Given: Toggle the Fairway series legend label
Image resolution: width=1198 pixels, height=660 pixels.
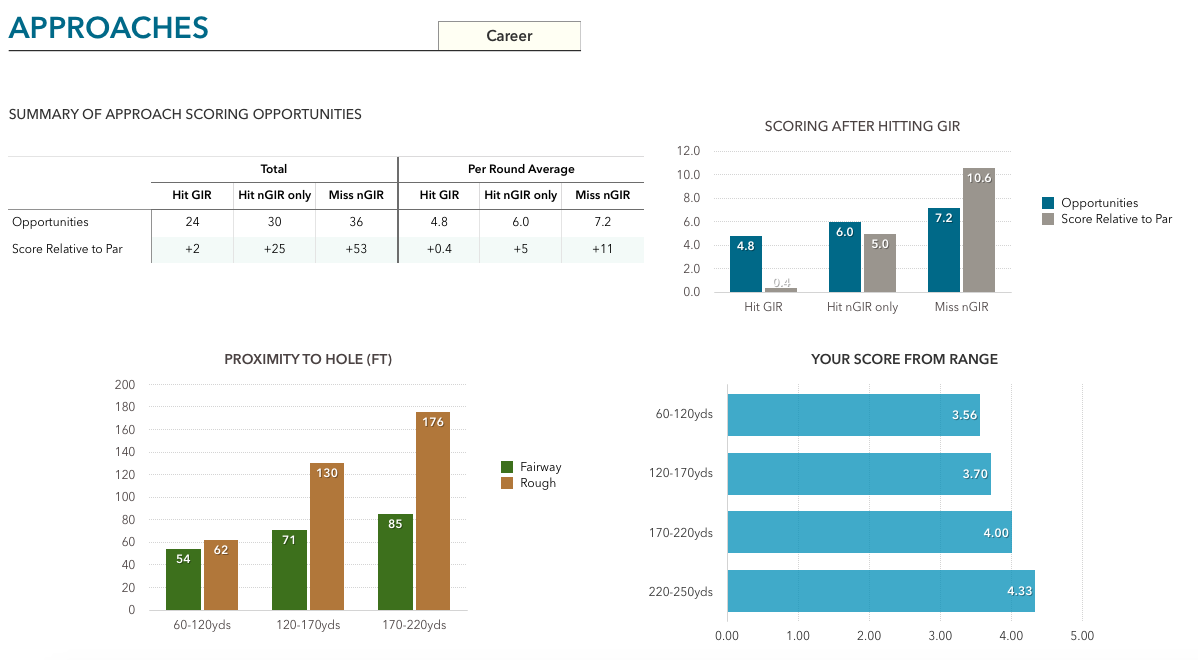Looking at the screenshot, I should [x=540, y=467].
